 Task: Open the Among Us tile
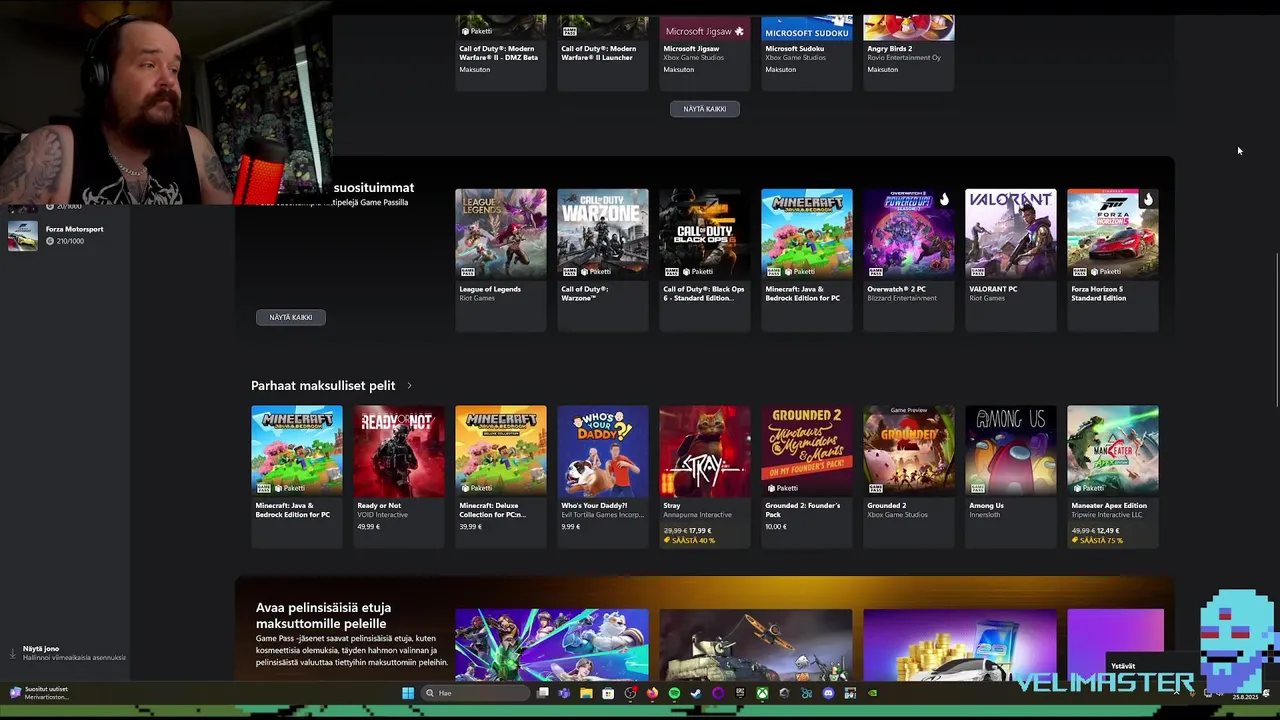[x=1011, y=476]
